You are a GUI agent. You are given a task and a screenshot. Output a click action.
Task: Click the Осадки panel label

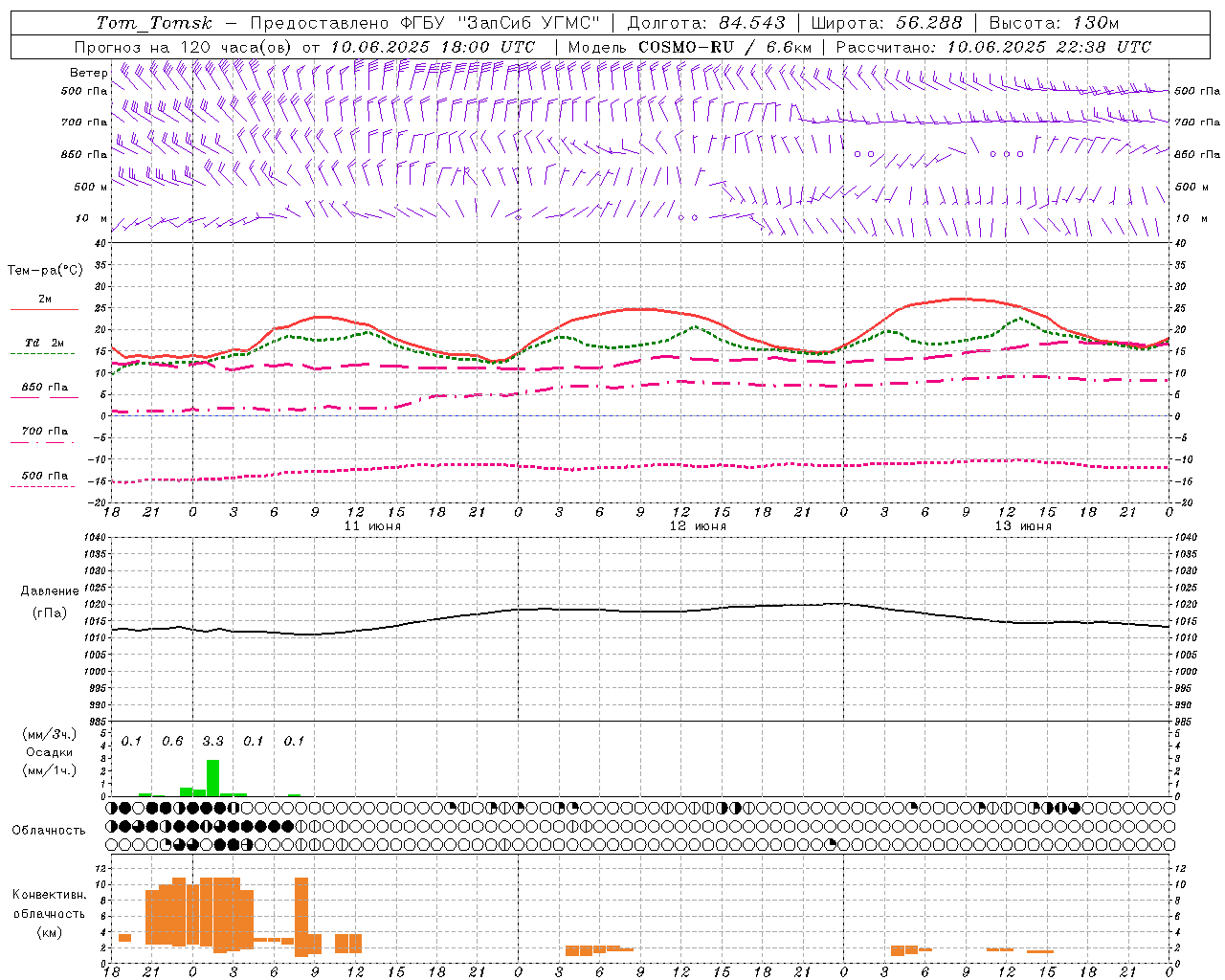click(x=50, y=752)
